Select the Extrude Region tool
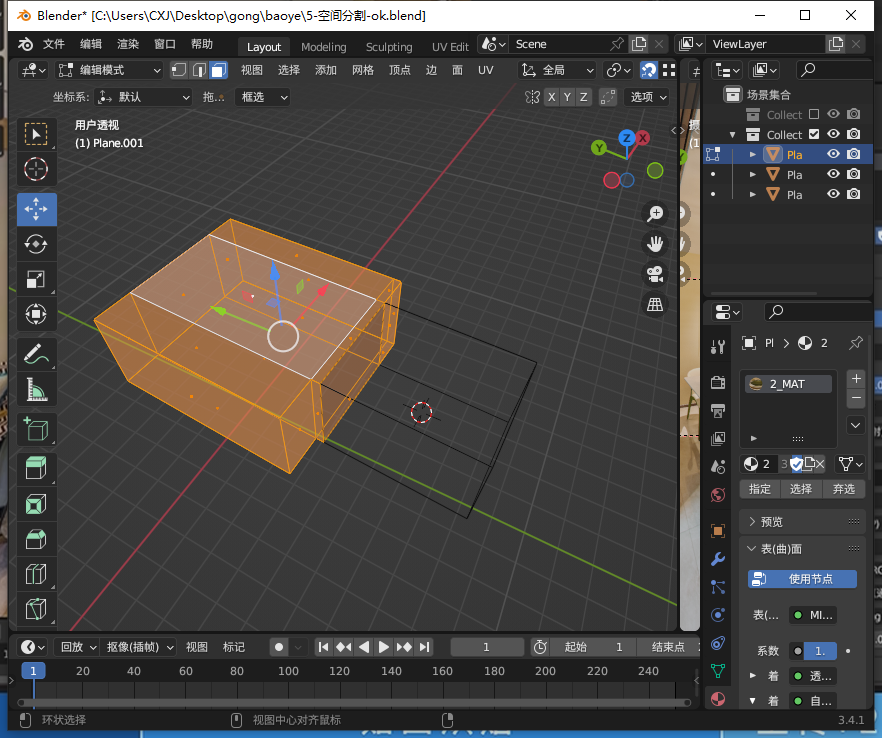Image resolution: width=882 pixels, height=738 pixels. point(36,468)
